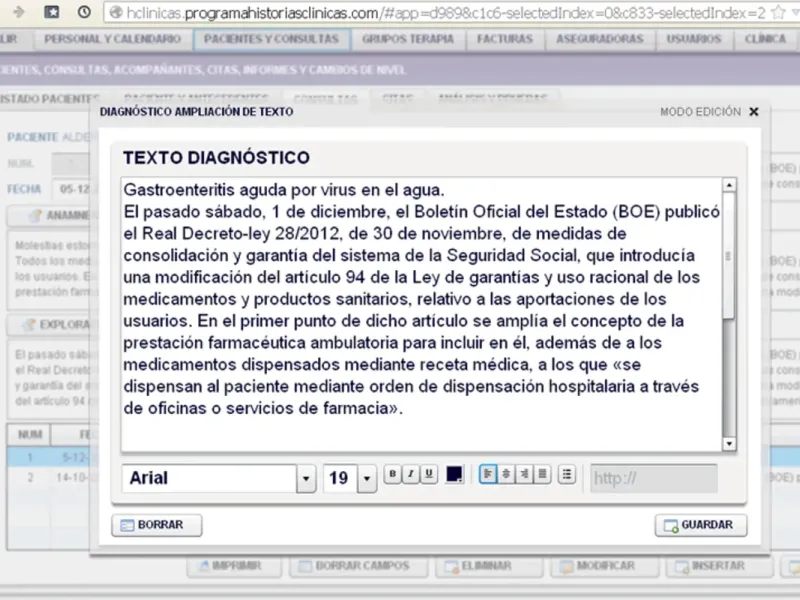Click the Insertar button in background page
Viewport: 800px width, 600px height.
tap(719, 566)
